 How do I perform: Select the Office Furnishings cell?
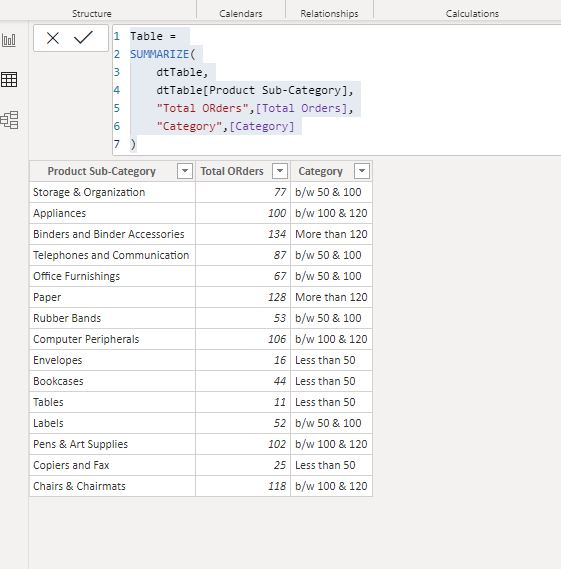[x=112, y=276]
